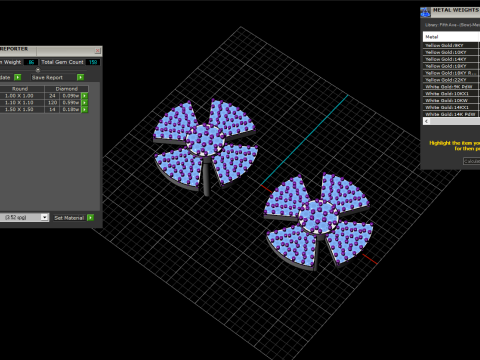Click the Diamond column header in gem table
The height and width of the screenshot is (360, 480).
coord(67,89)
